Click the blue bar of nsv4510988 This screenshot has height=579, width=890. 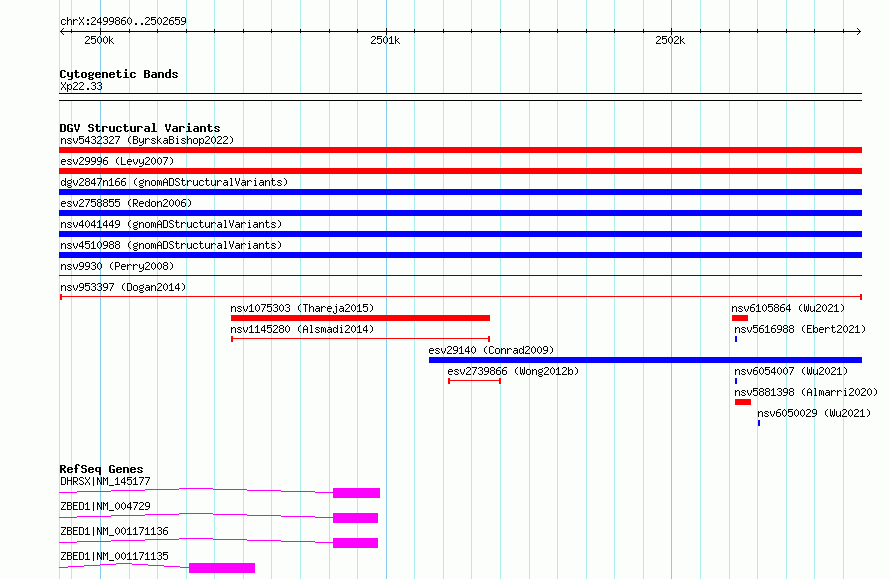tap(460, 255)
